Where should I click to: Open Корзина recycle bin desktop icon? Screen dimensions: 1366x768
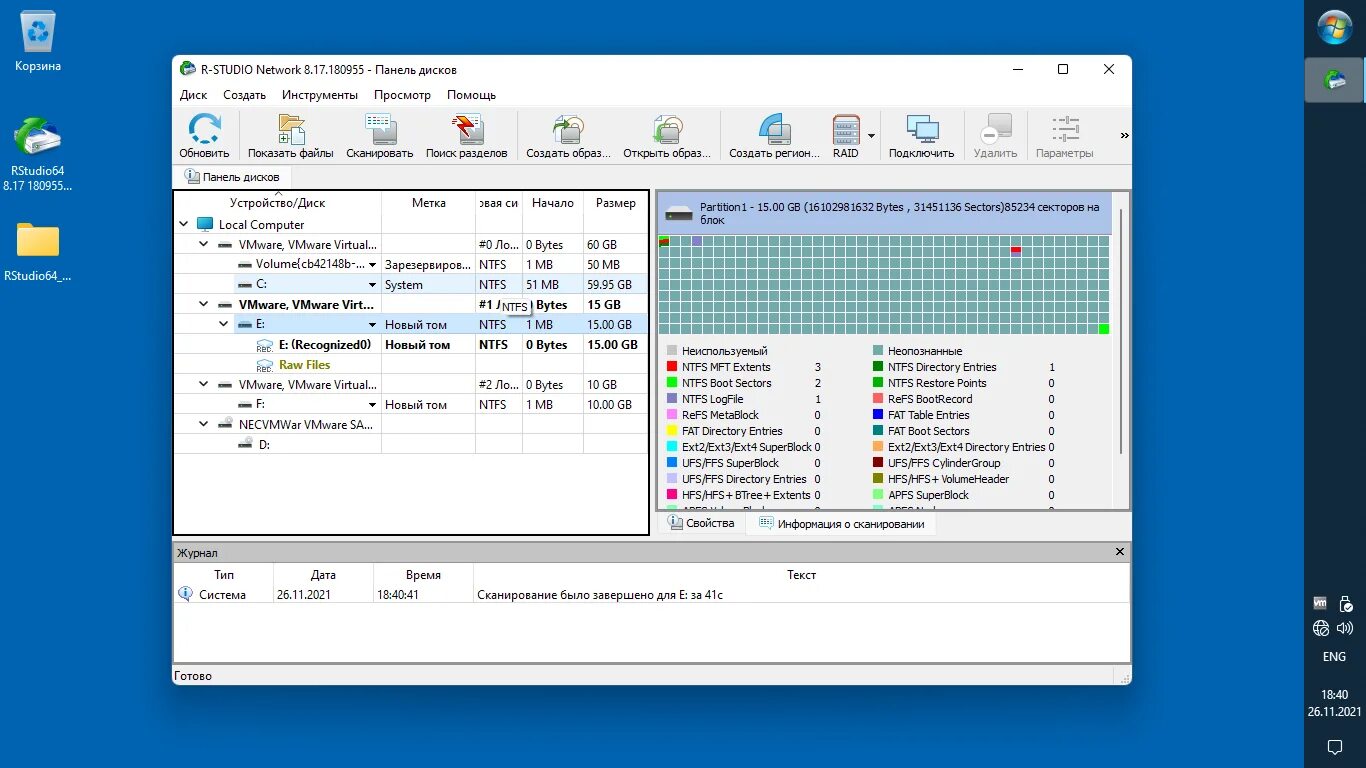(x=38, y=42)
